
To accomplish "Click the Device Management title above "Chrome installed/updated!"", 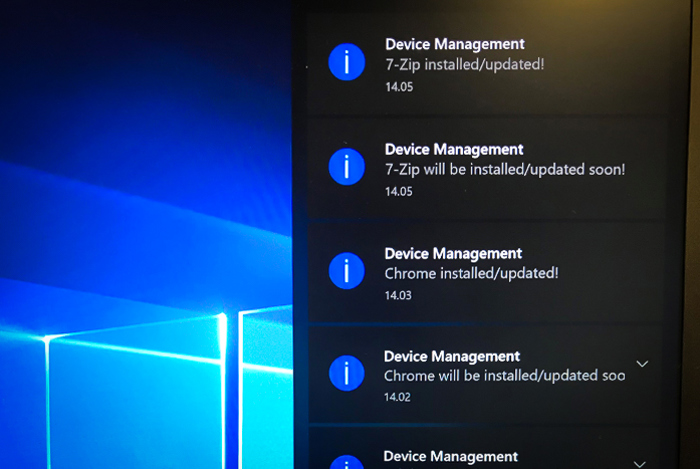I will 453,253.
